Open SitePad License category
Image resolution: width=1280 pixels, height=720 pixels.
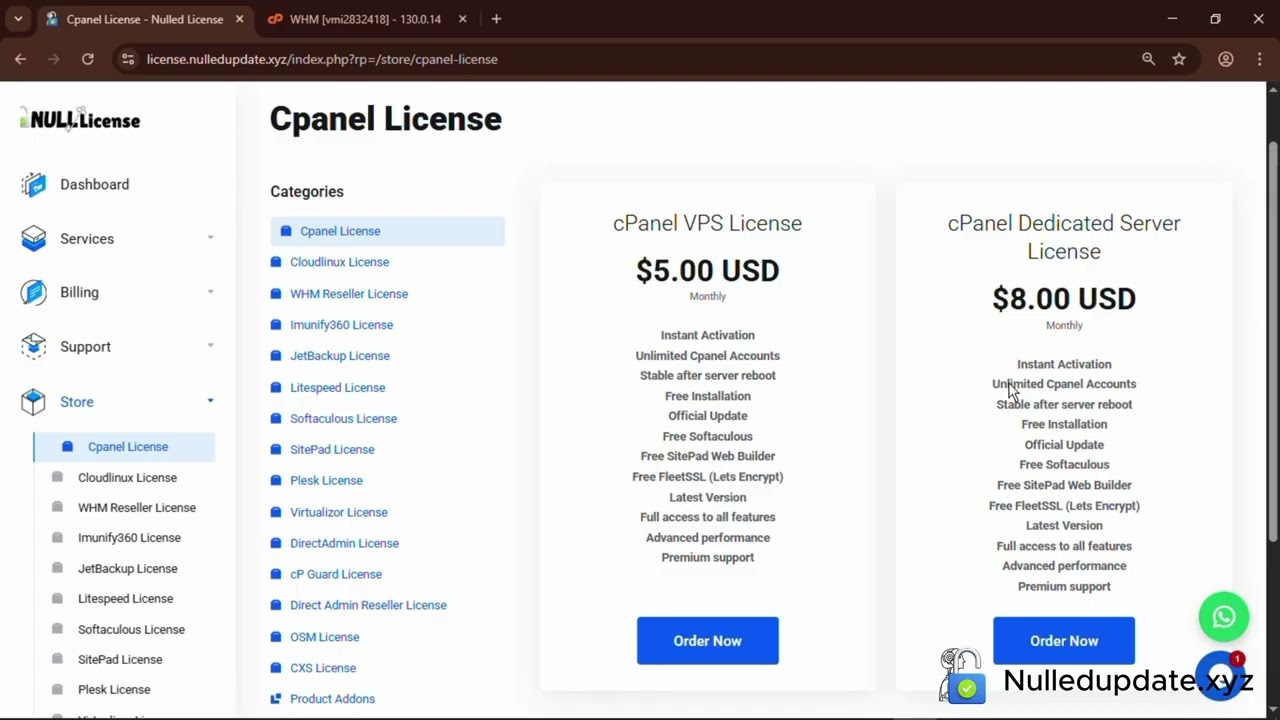332,450
